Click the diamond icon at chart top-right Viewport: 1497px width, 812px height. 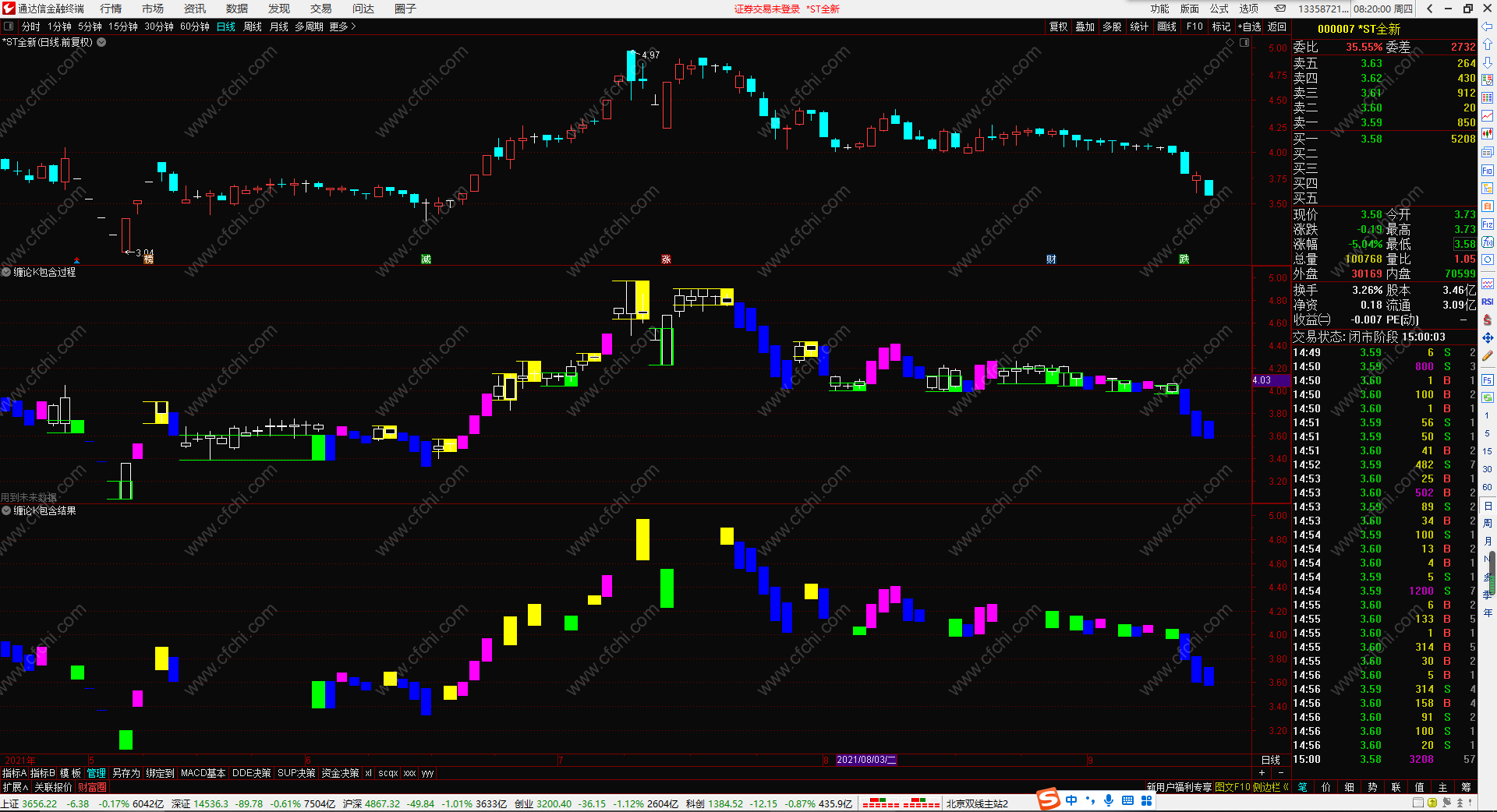click(x=1230, y=42)
